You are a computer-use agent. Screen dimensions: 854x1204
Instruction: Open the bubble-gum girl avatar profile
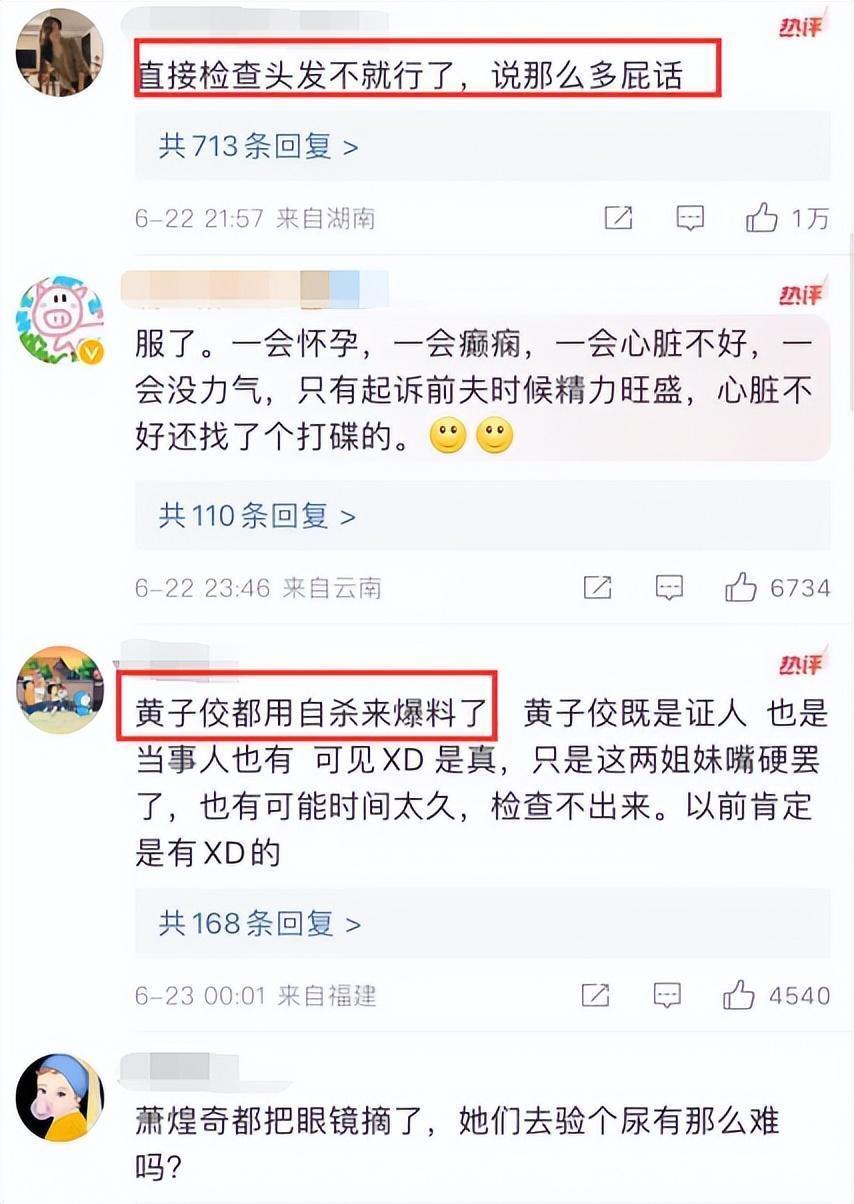60,1097
